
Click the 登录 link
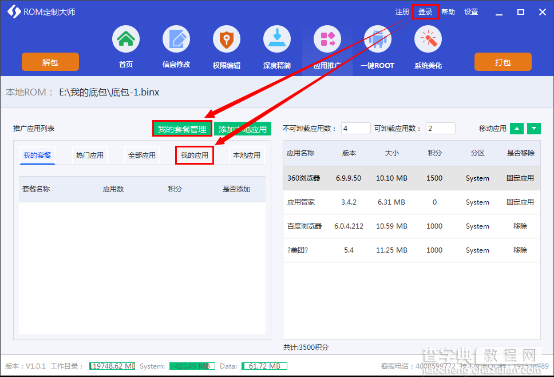[x=425, y=12]
